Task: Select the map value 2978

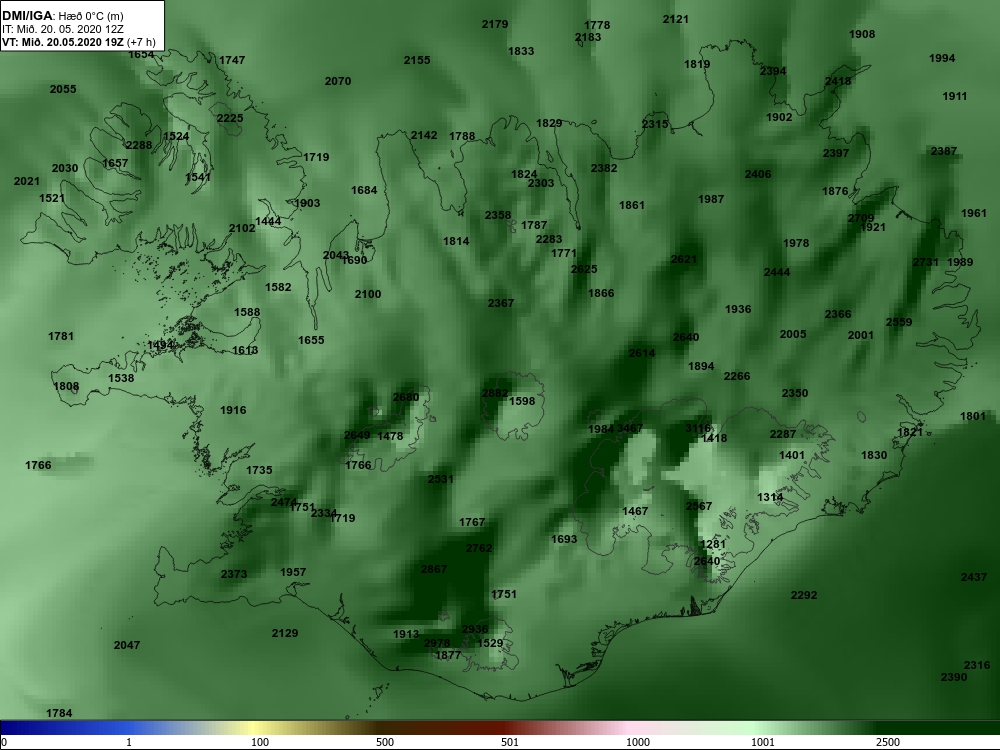Action: pos(437,643)
